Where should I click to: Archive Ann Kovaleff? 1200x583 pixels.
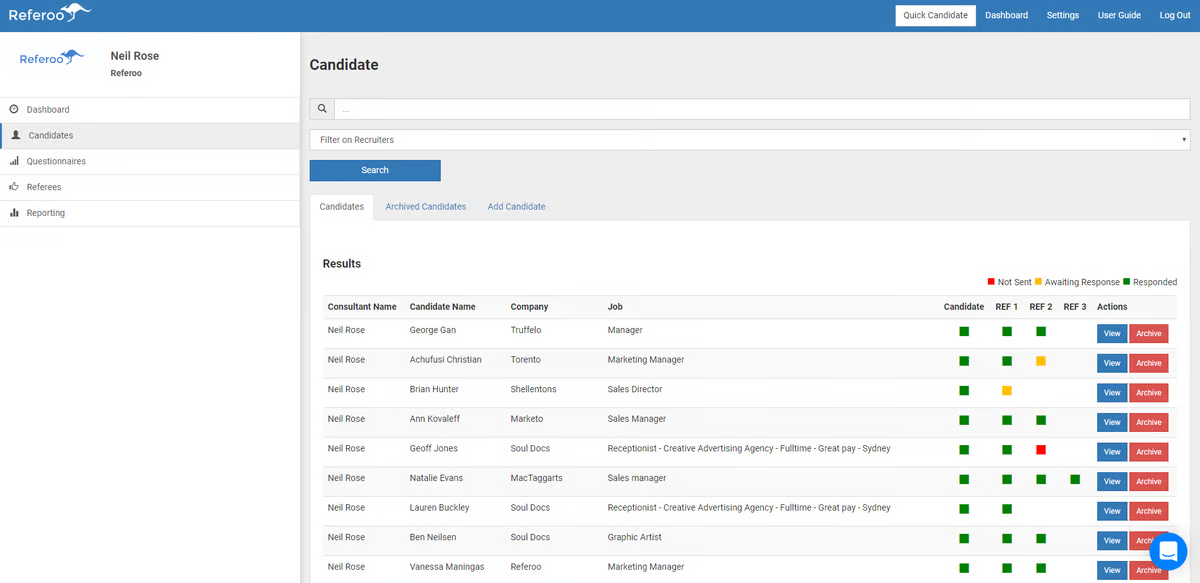(x=1149, y=422)
